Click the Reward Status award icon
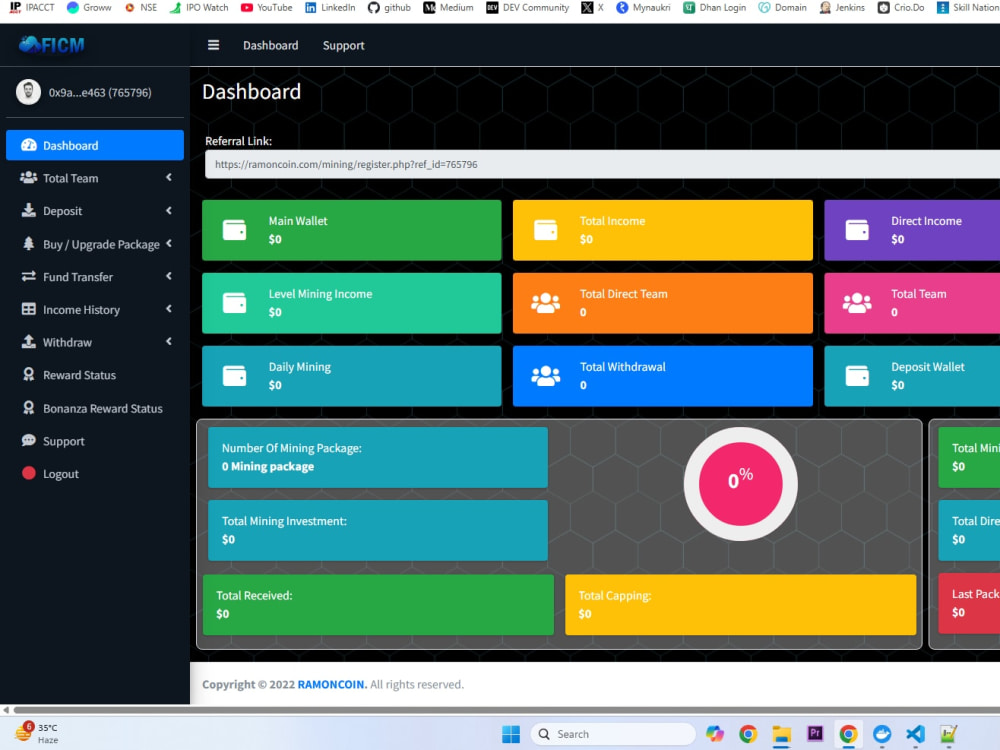The width and height of the screenshot is (1000, 750). click(29, 374)
